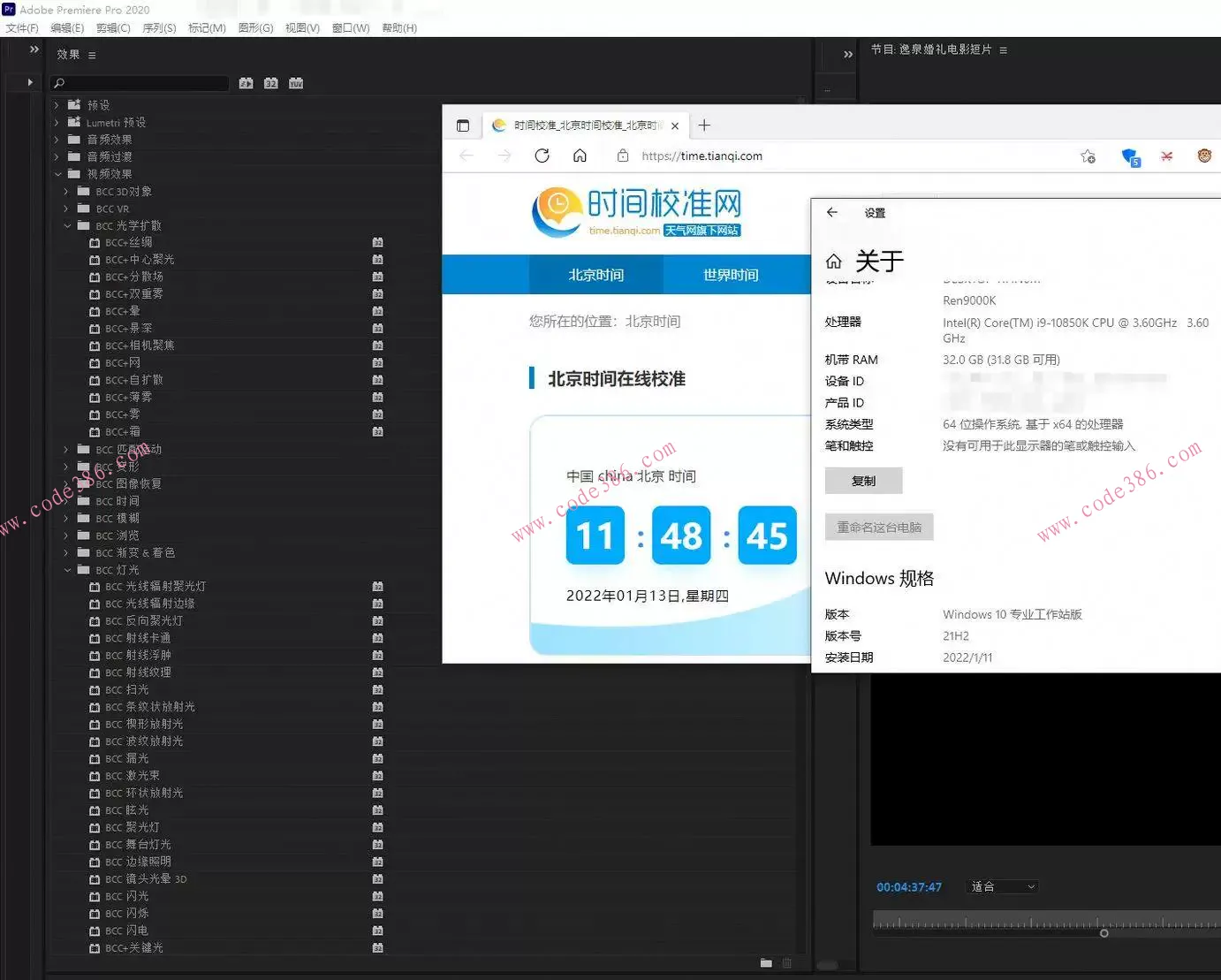
Task: Click the double-arrow overflow beside the Effects panel
Action: tap(34, 49)
